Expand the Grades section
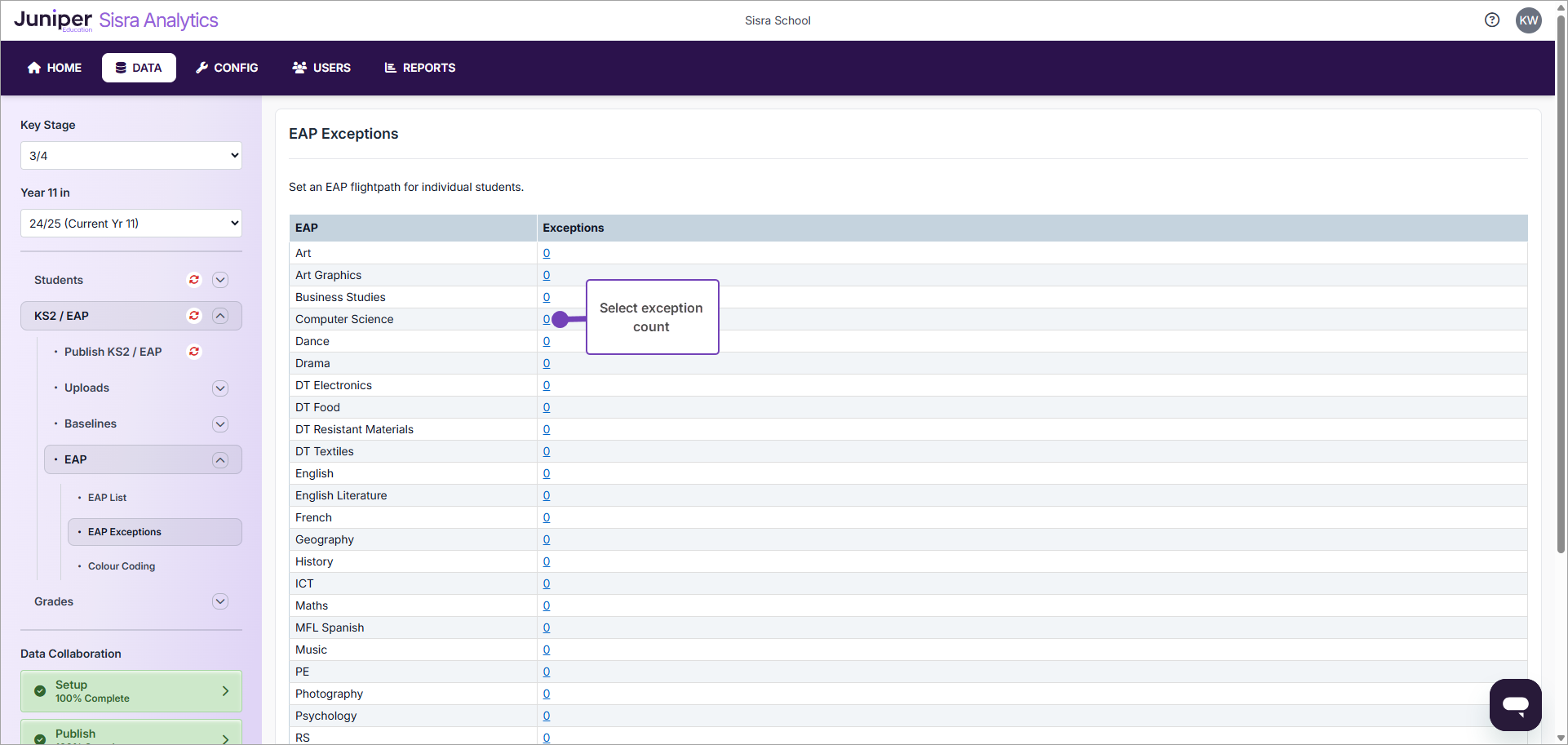This screenshot has height=745, width=1568. point(220,601)
